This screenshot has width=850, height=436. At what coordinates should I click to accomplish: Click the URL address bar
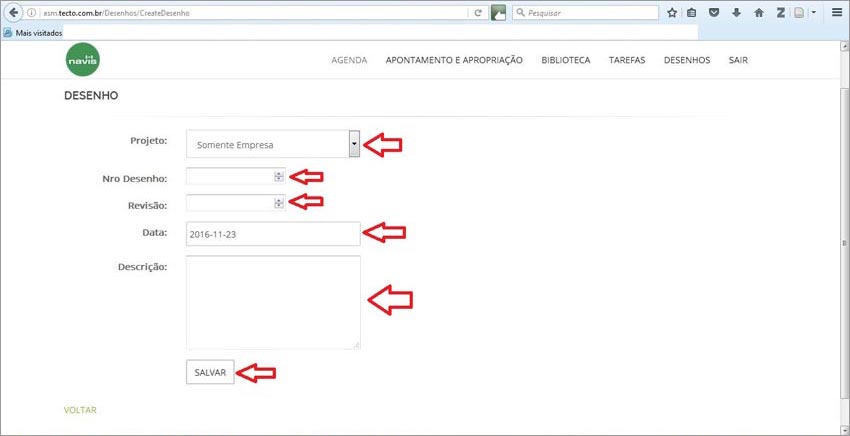coord(255,12)
